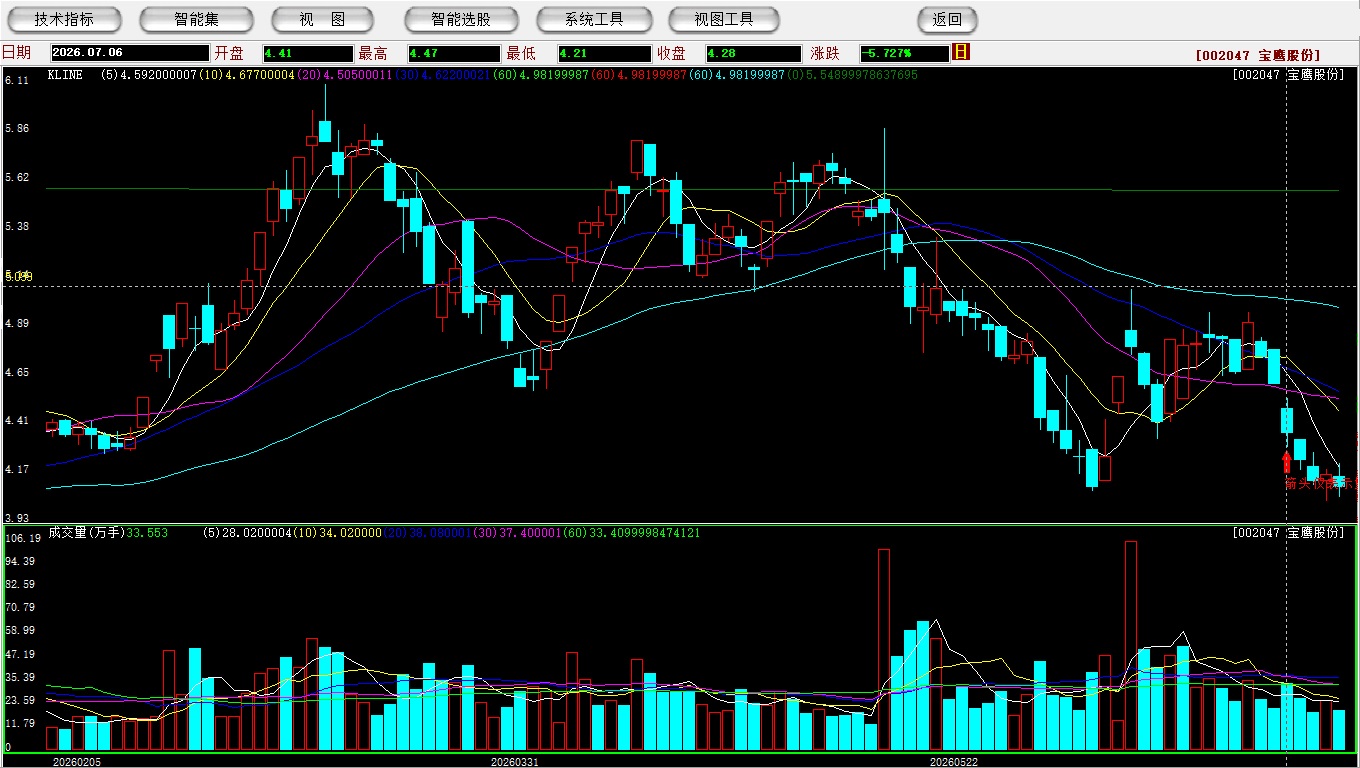
Task: Select the magenta (20) MA legend value 4.50500011
Action: pos(346,75)
